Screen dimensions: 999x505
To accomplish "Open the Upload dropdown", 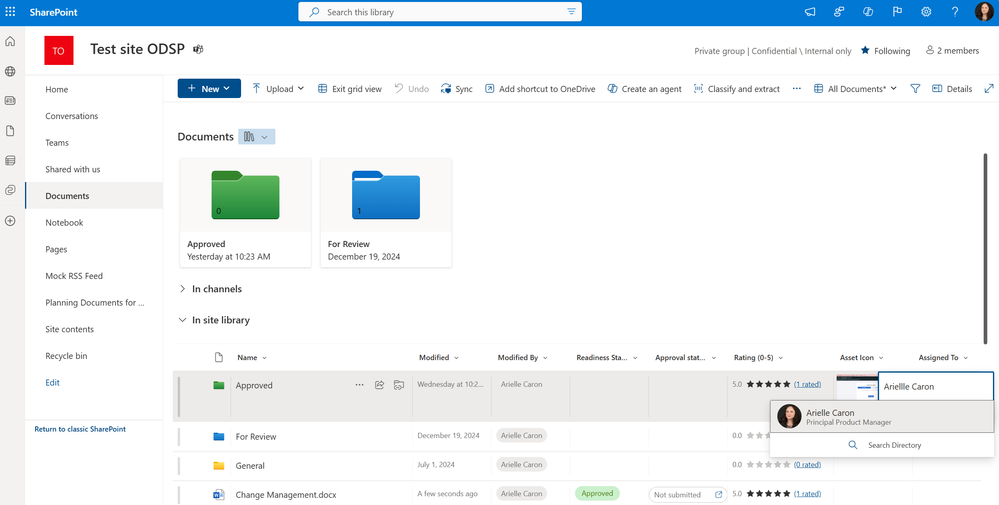I will [278, 89].
